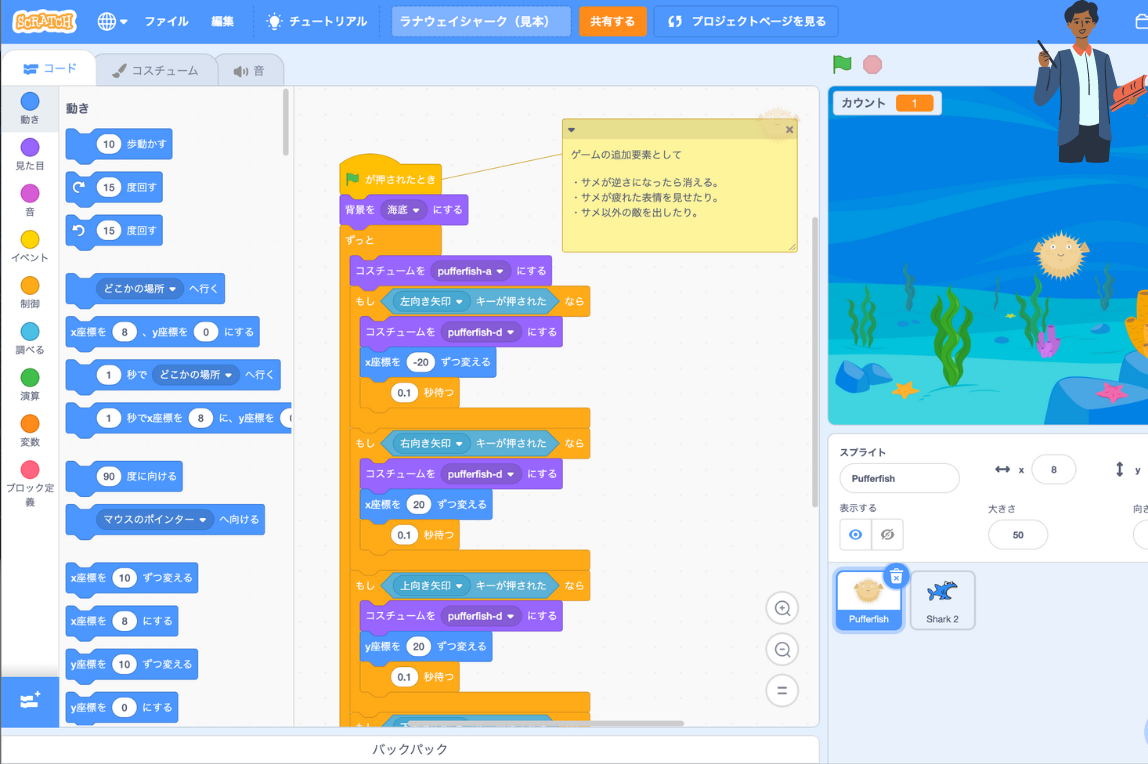Reset workspace zoom with equals icon
The image size is (1148, 764).
pos(782,691)
